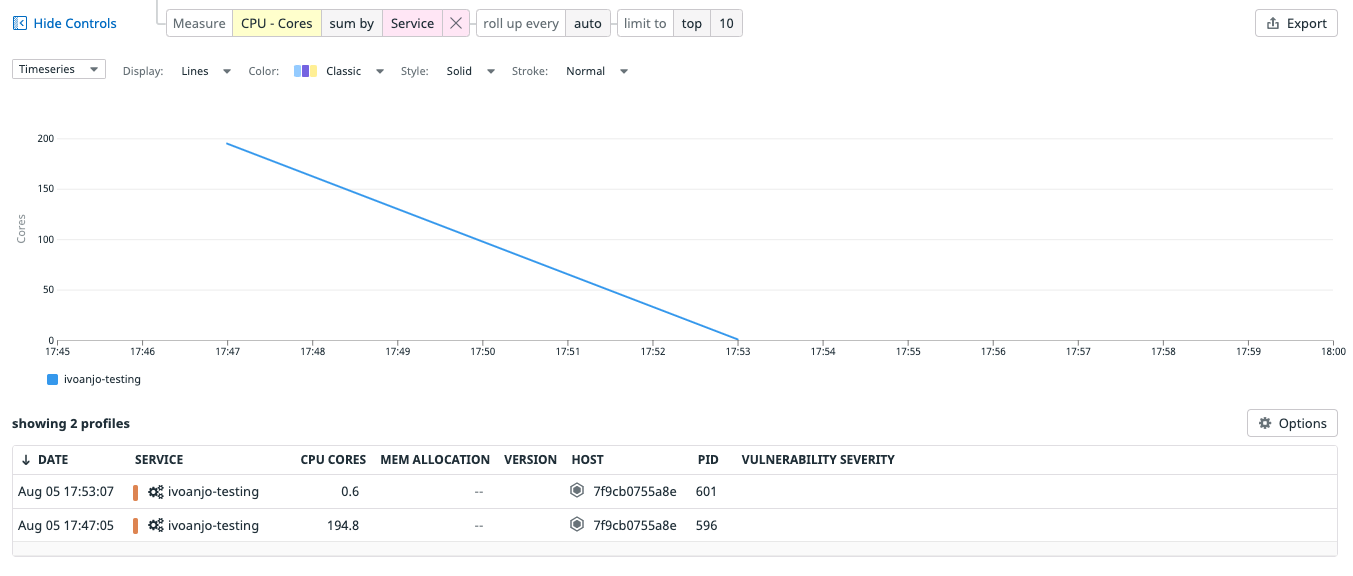Click the 194.8 CPU cores value

point(343,525)
